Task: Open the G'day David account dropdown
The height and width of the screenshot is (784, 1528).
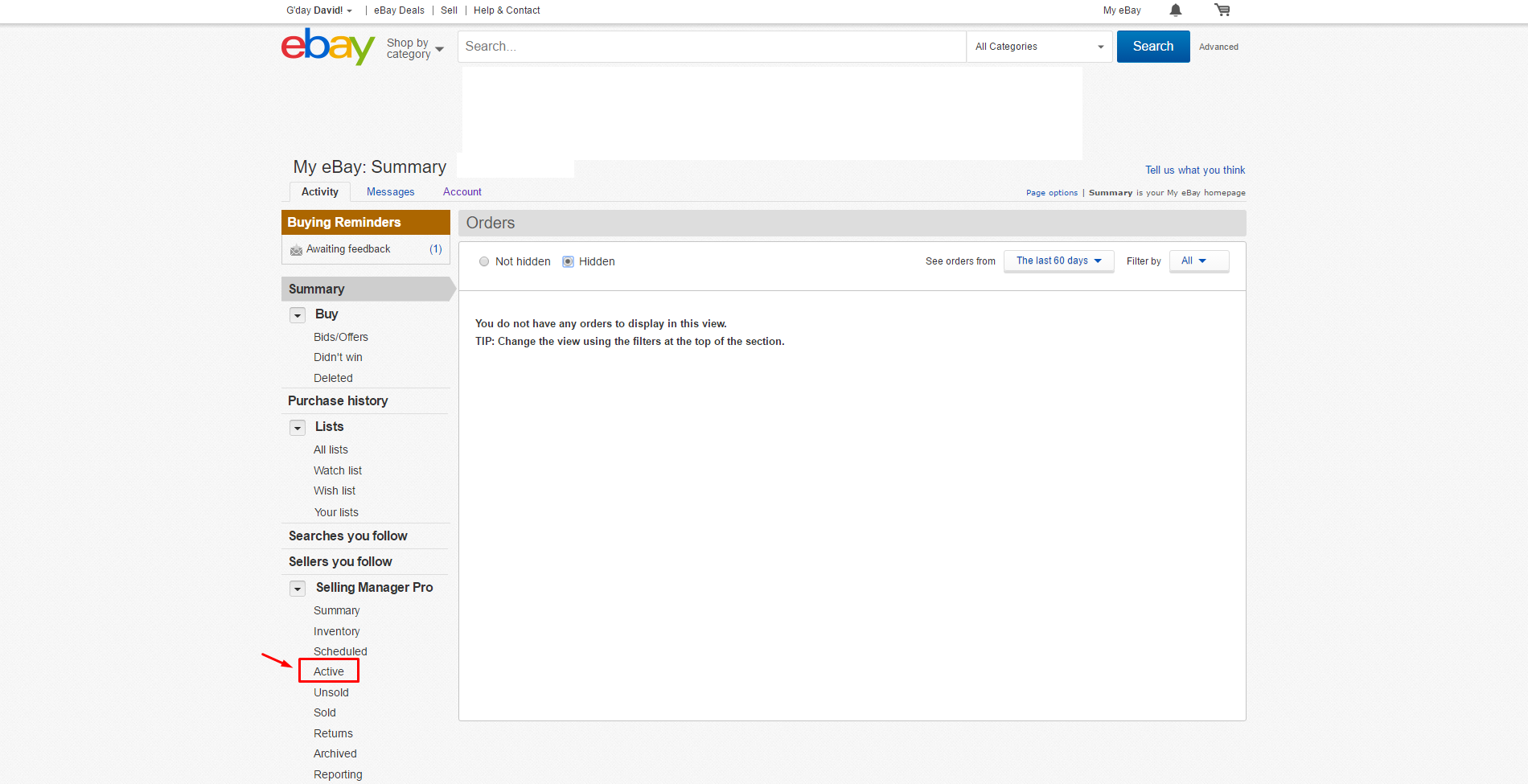Action: (x=319, y=10)
